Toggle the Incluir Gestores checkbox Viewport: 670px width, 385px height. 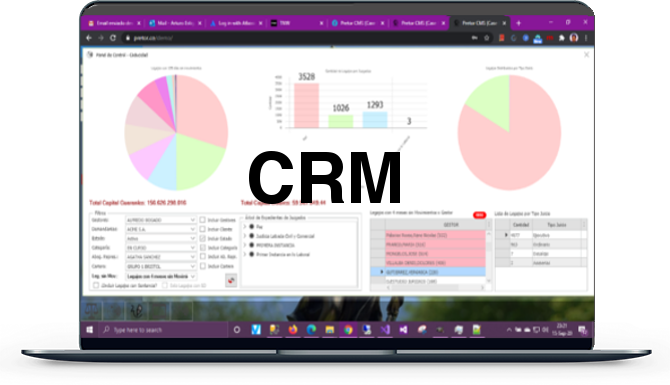203,220
